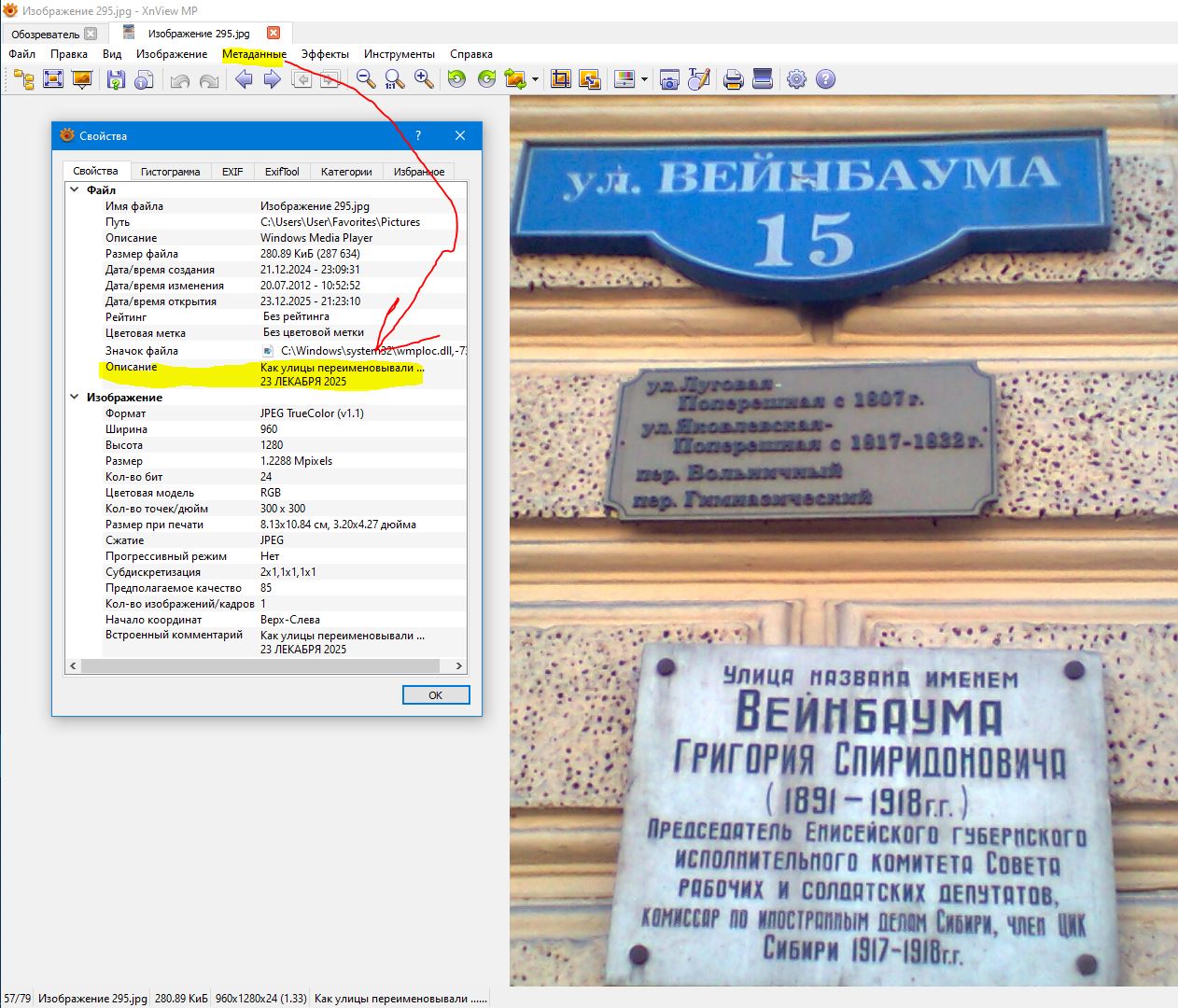Collapse the Файл section in properties
This screenshot has width=1178, height=1008.
point(75,189)
